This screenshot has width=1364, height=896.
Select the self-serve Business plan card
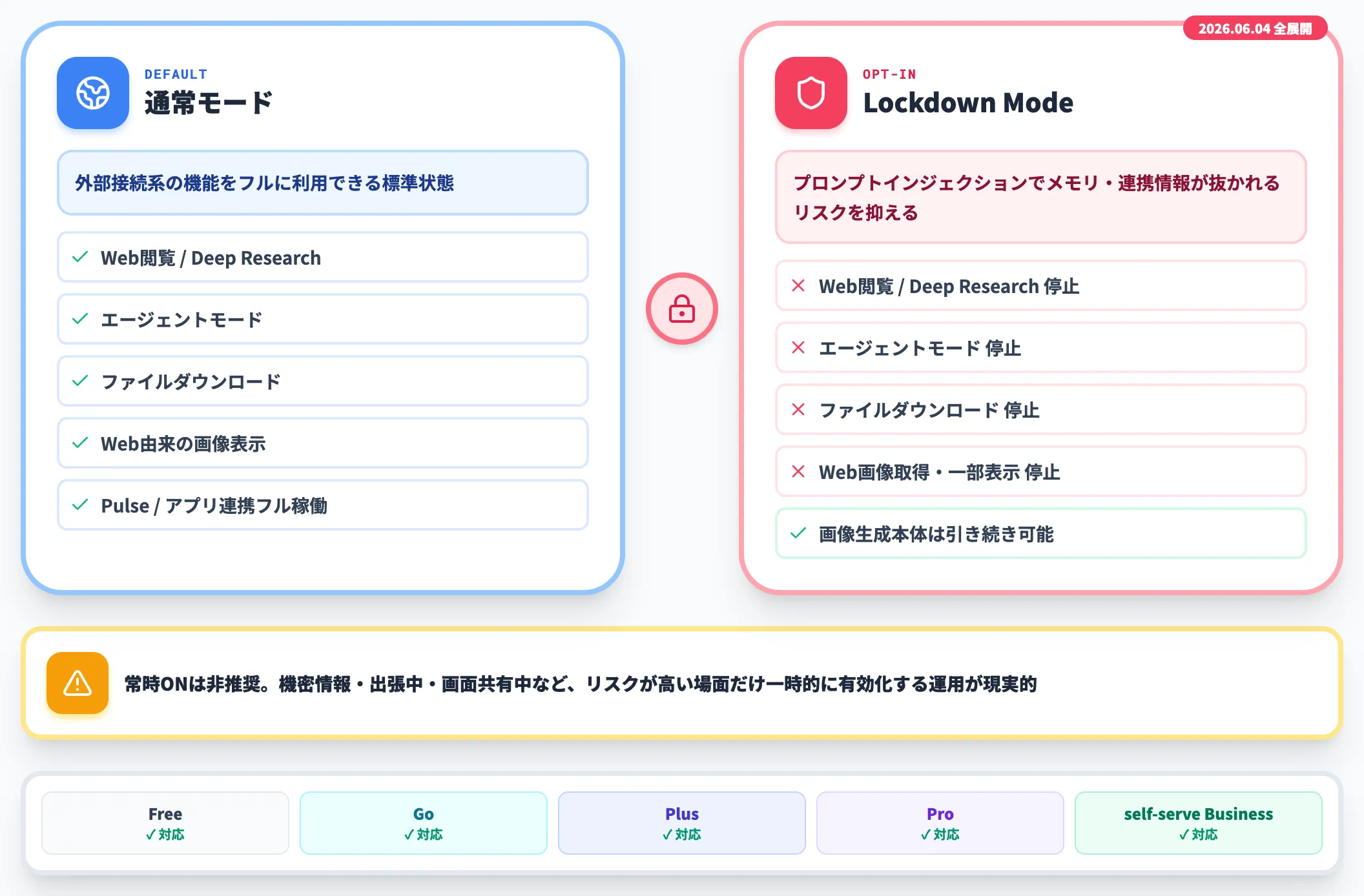pyautogui.click(x=1199, y=823)
